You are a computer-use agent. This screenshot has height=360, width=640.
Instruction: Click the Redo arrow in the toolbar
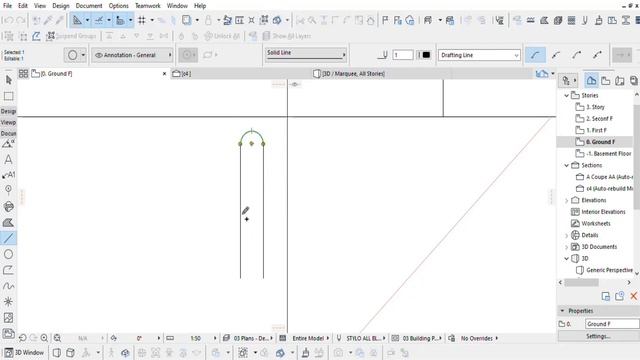coord(21,20)
